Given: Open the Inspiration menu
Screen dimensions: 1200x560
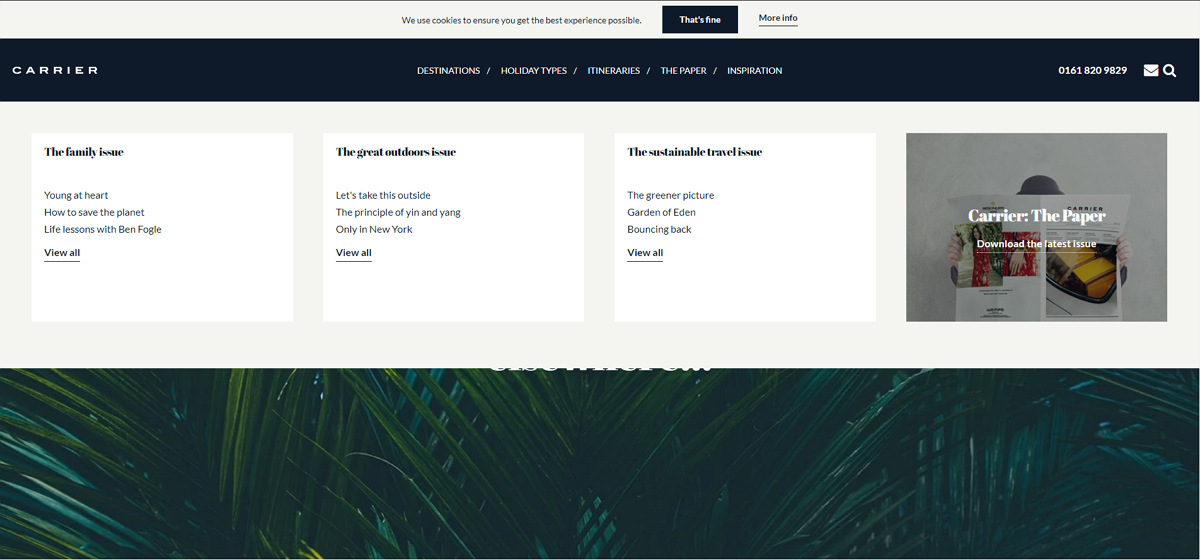Looking at the screenshot, I should pyautogui.click(x=755, y=71).
